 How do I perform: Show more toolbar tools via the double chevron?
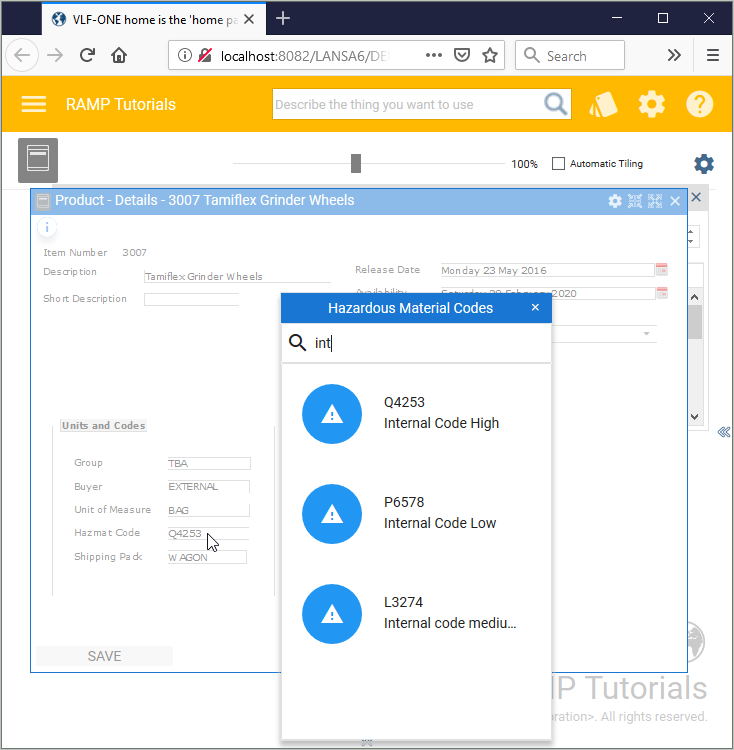[674, 55]
